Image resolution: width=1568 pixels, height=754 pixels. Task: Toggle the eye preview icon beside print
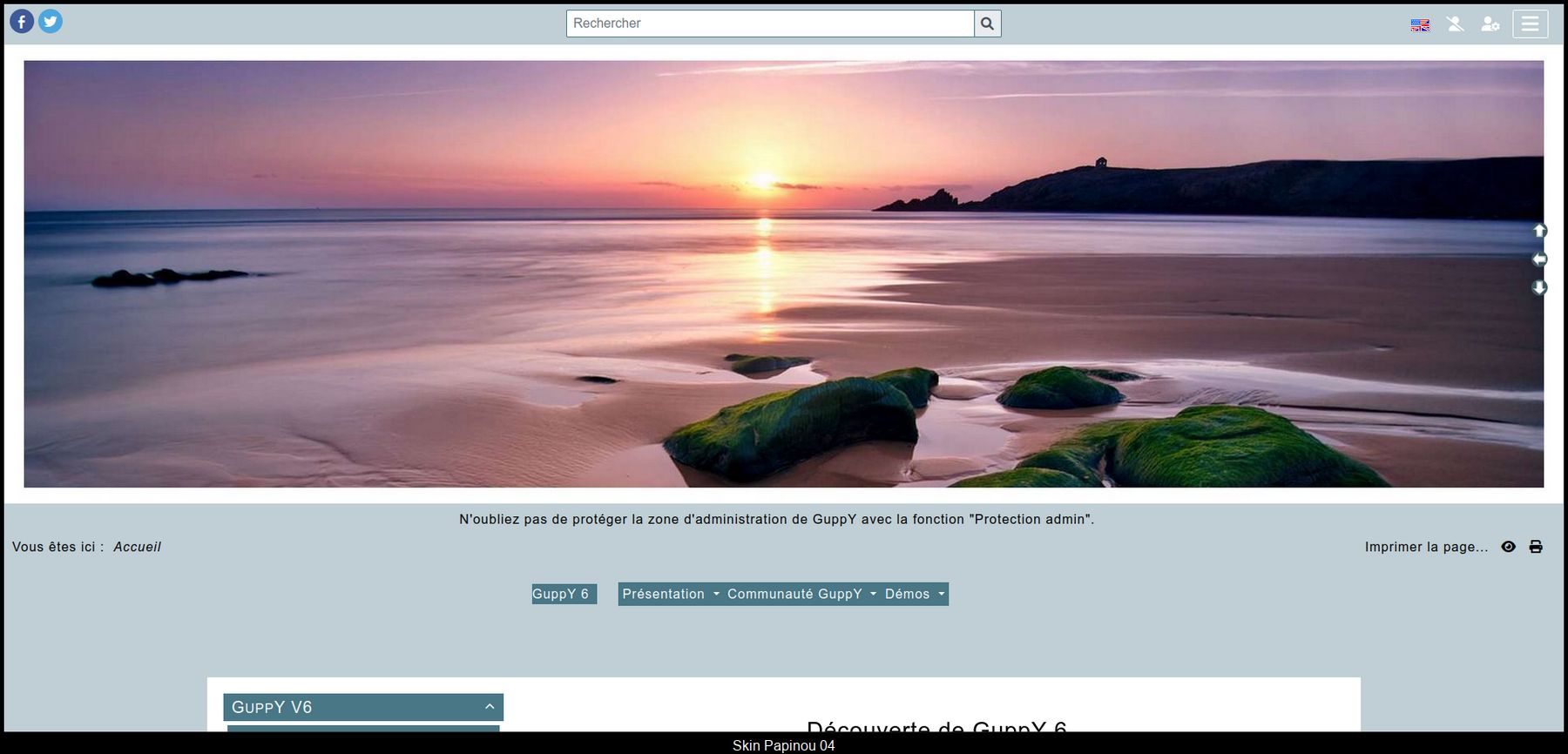pyautogui.click(x=1509, y=547)
